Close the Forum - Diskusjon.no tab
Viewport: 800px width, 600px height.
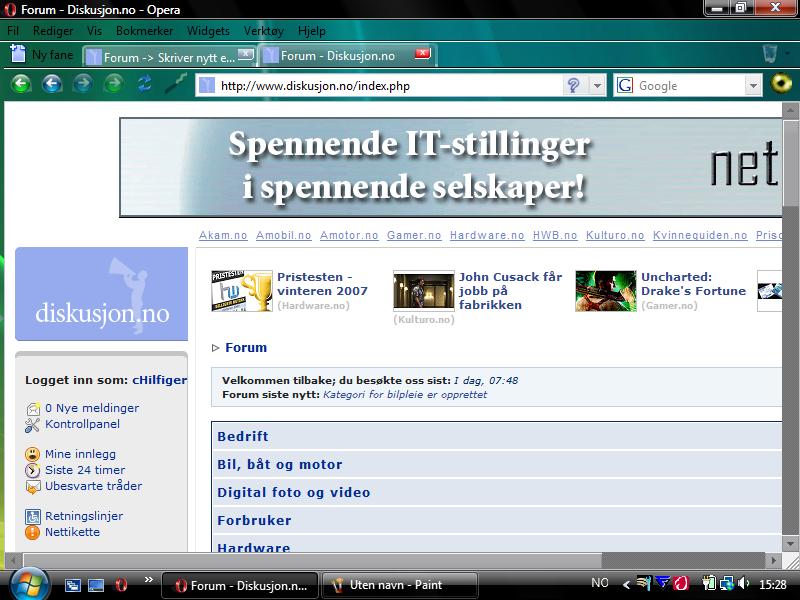click(x=422, y=54)
